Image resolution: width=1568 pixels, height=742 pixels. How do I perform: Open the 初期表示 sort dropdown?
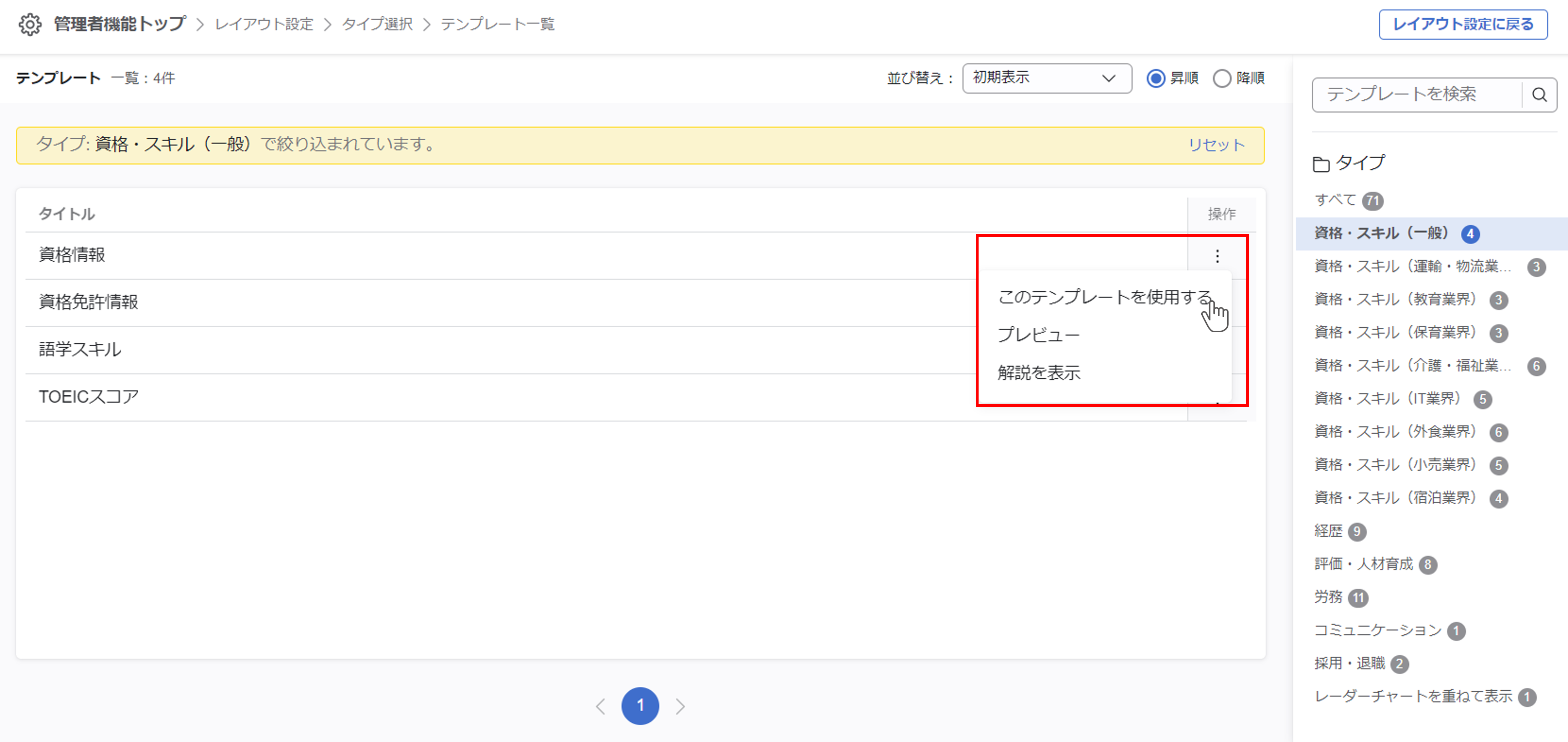pyautogui.click(x=1046, y=78)
